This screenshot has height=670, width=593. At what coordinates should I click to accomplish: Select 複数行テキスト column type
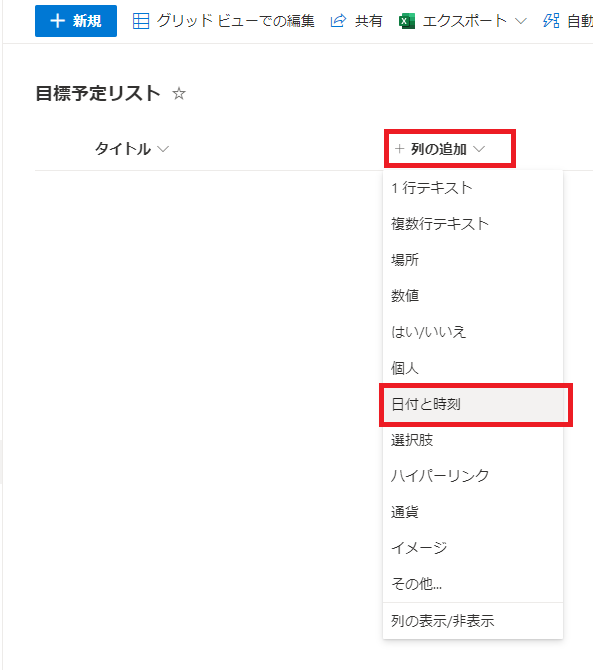[x=473, y=224]
